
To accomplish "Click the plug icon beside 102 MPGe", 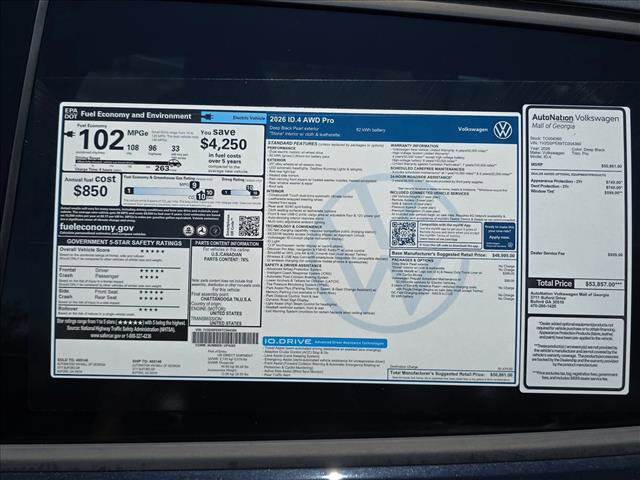I will click(69, 134).
